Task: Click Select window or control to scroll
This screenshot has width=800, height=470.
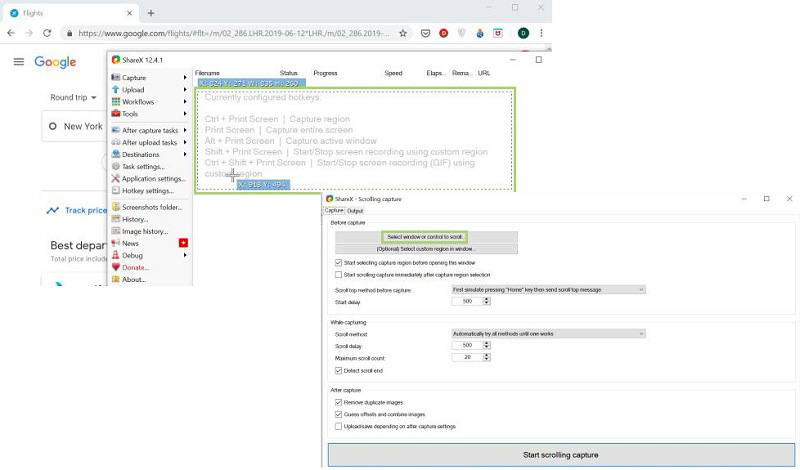Action: [x=425, y=237]
